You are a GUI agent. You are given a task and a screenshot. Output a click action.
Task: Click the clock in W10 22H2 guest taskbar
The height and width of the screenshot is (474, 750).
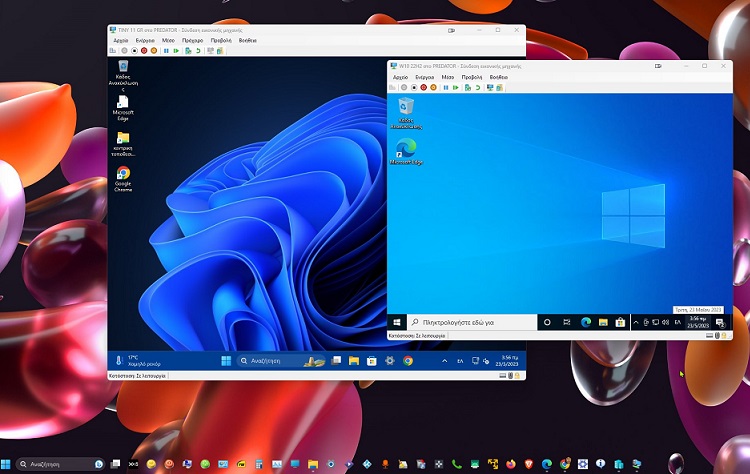[x=698, y=322]
